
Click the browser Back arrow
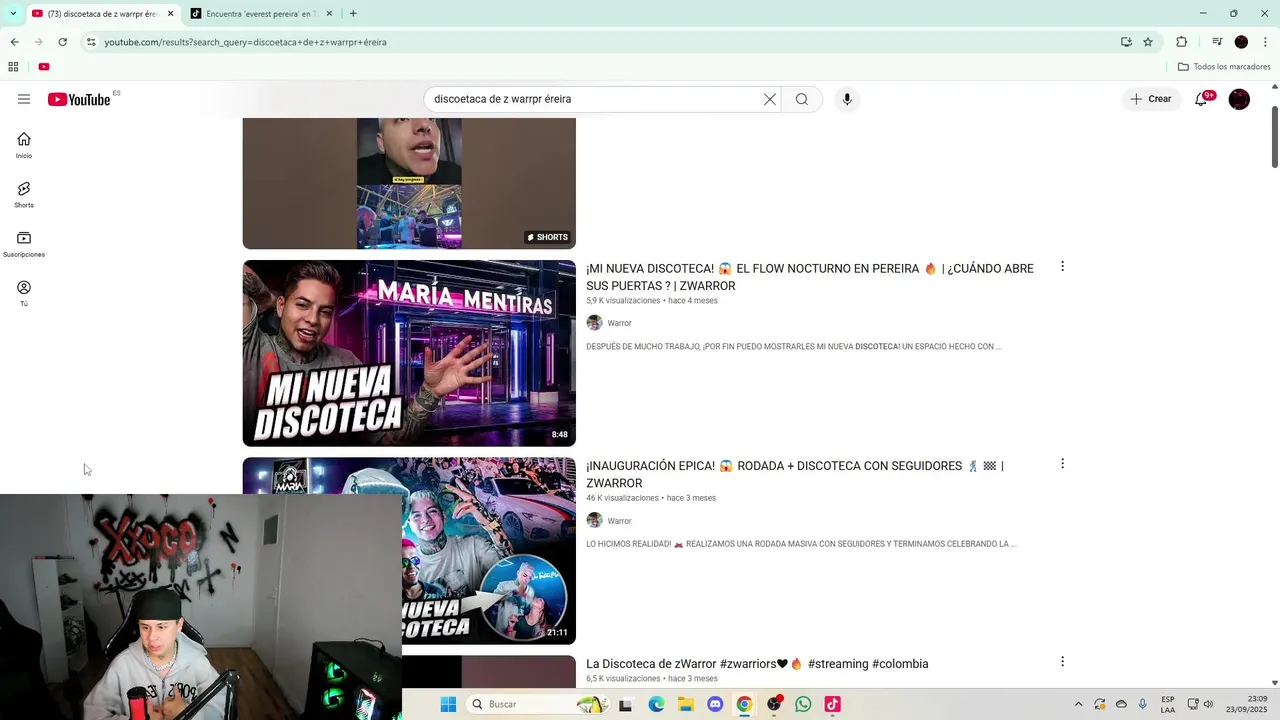[14, 42]
